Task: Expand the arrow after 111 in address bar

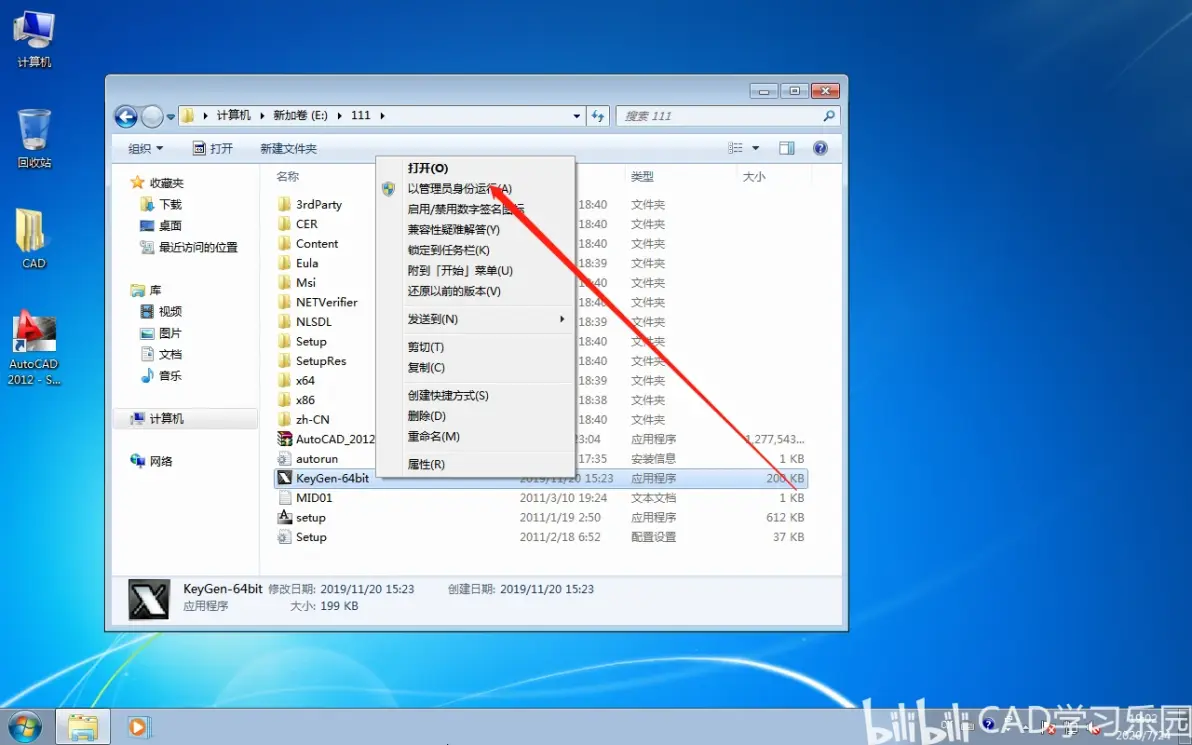Action: click(x=382, y=116)
